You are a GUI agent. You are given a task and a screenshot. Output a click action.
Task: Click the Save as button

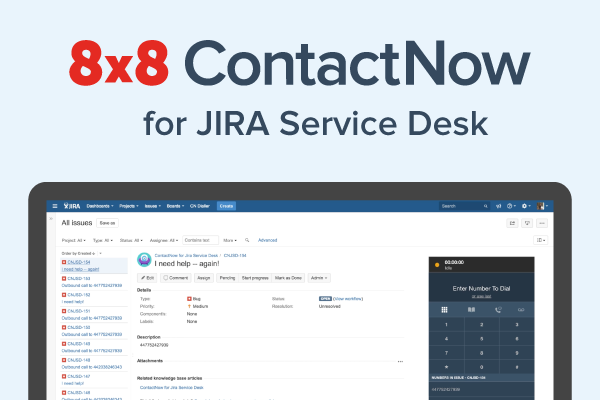click(107, 223)
